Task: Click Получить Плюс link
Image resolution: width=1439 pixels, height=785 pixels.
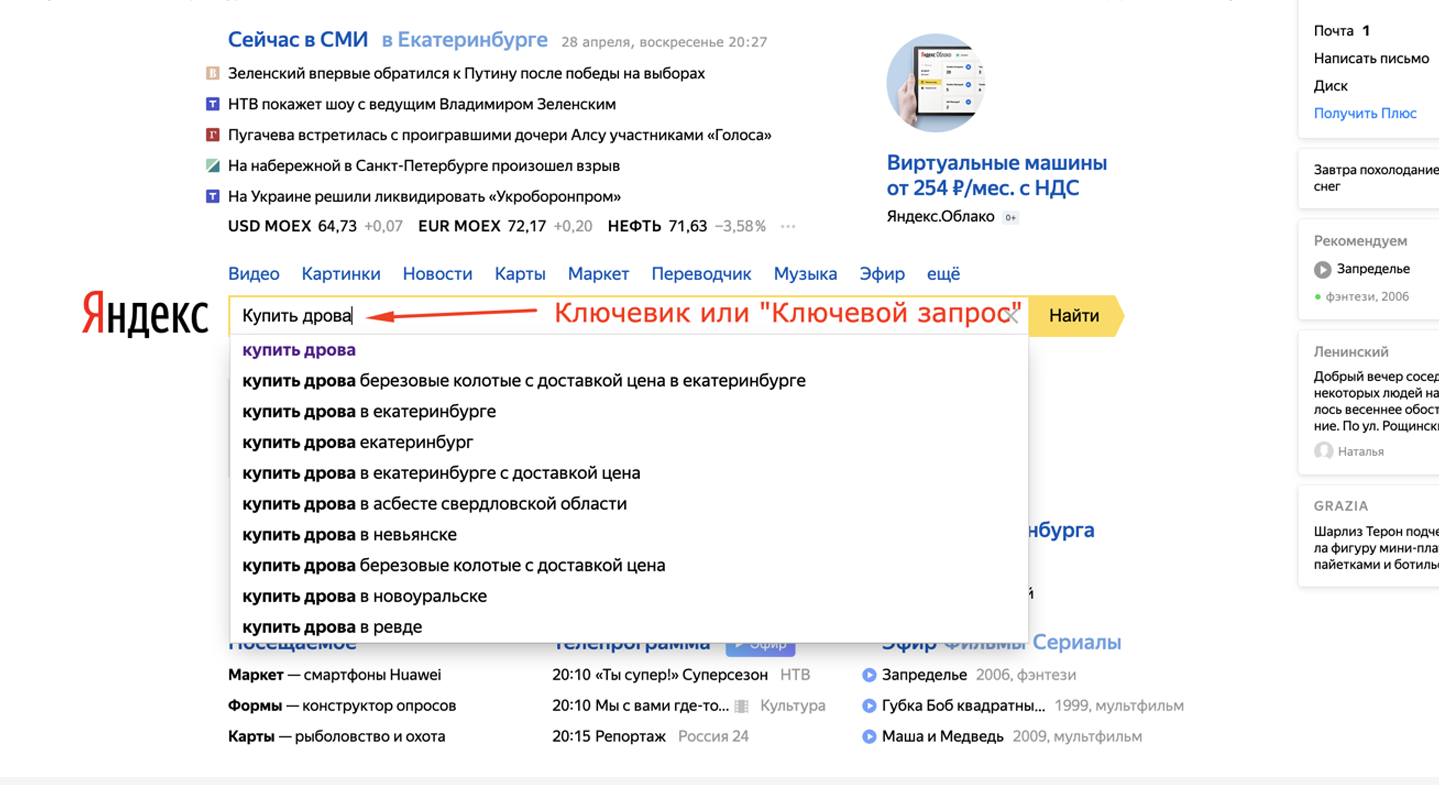Action: pos(1365,114)
